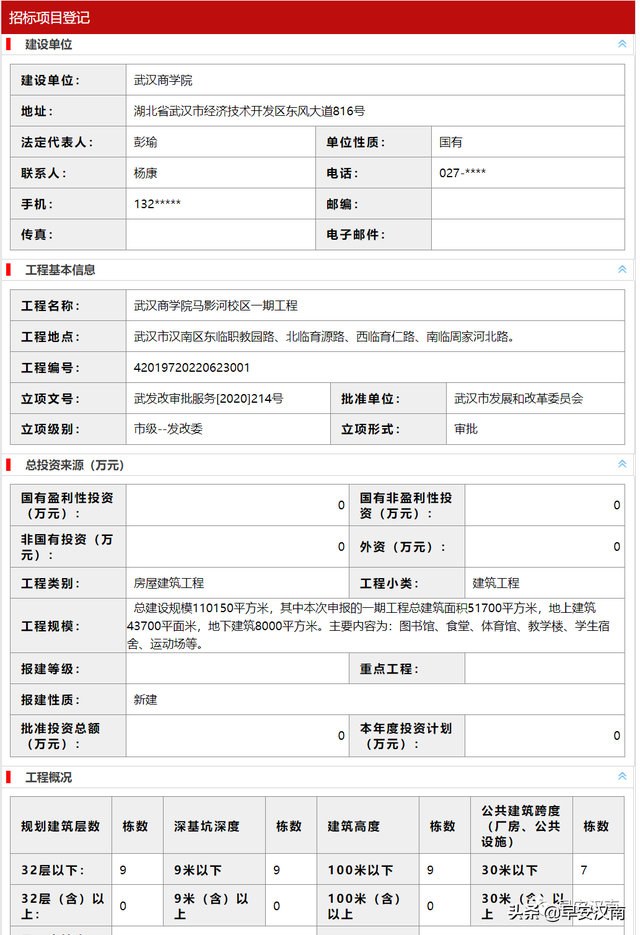This screenshot has height=935, width=640.
Task: Click the 国有非盈利性投资 value 0
Action: (617, 505)
